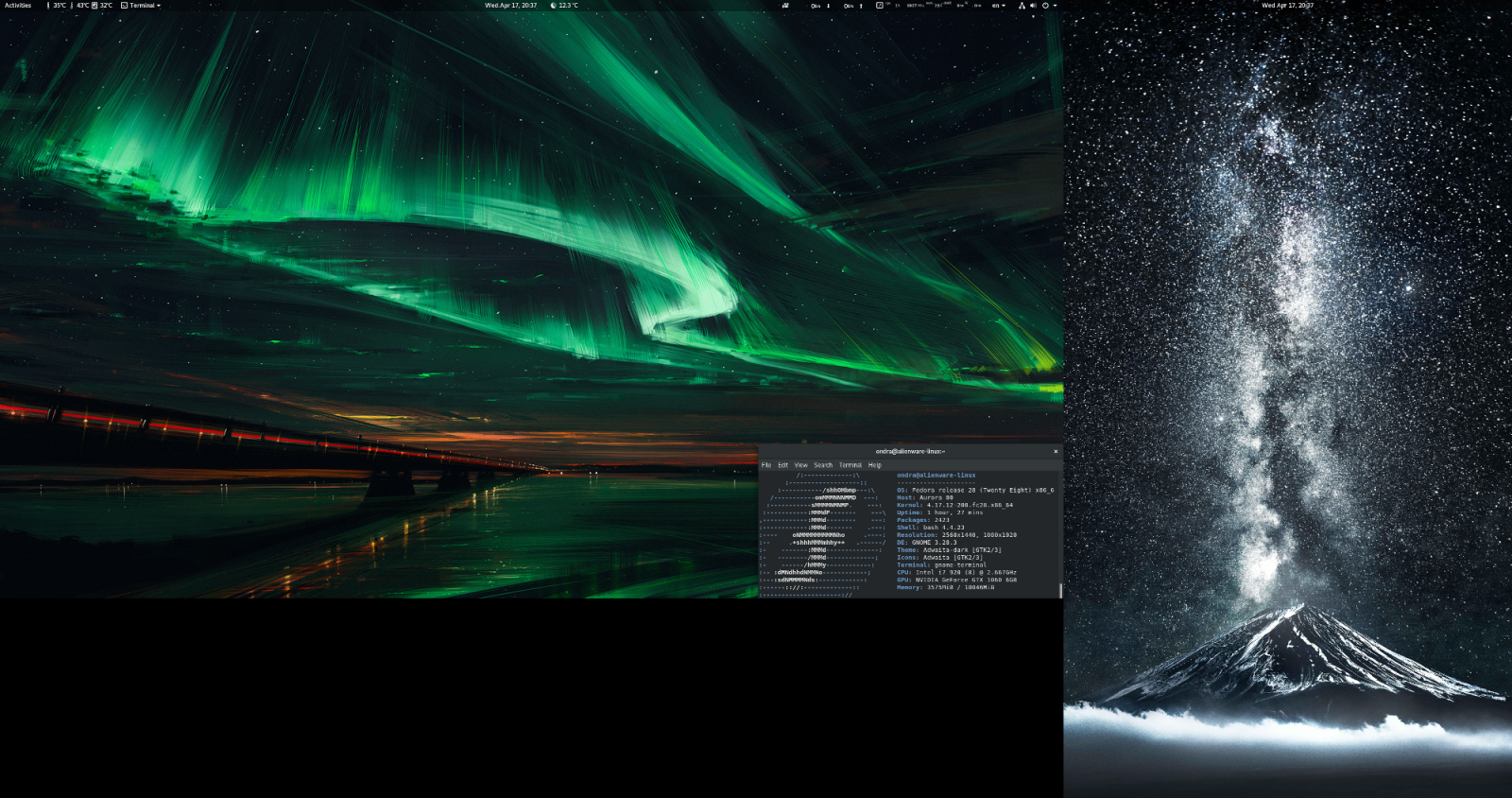Close the ondra@alienware-linux terminal window

1056,452
